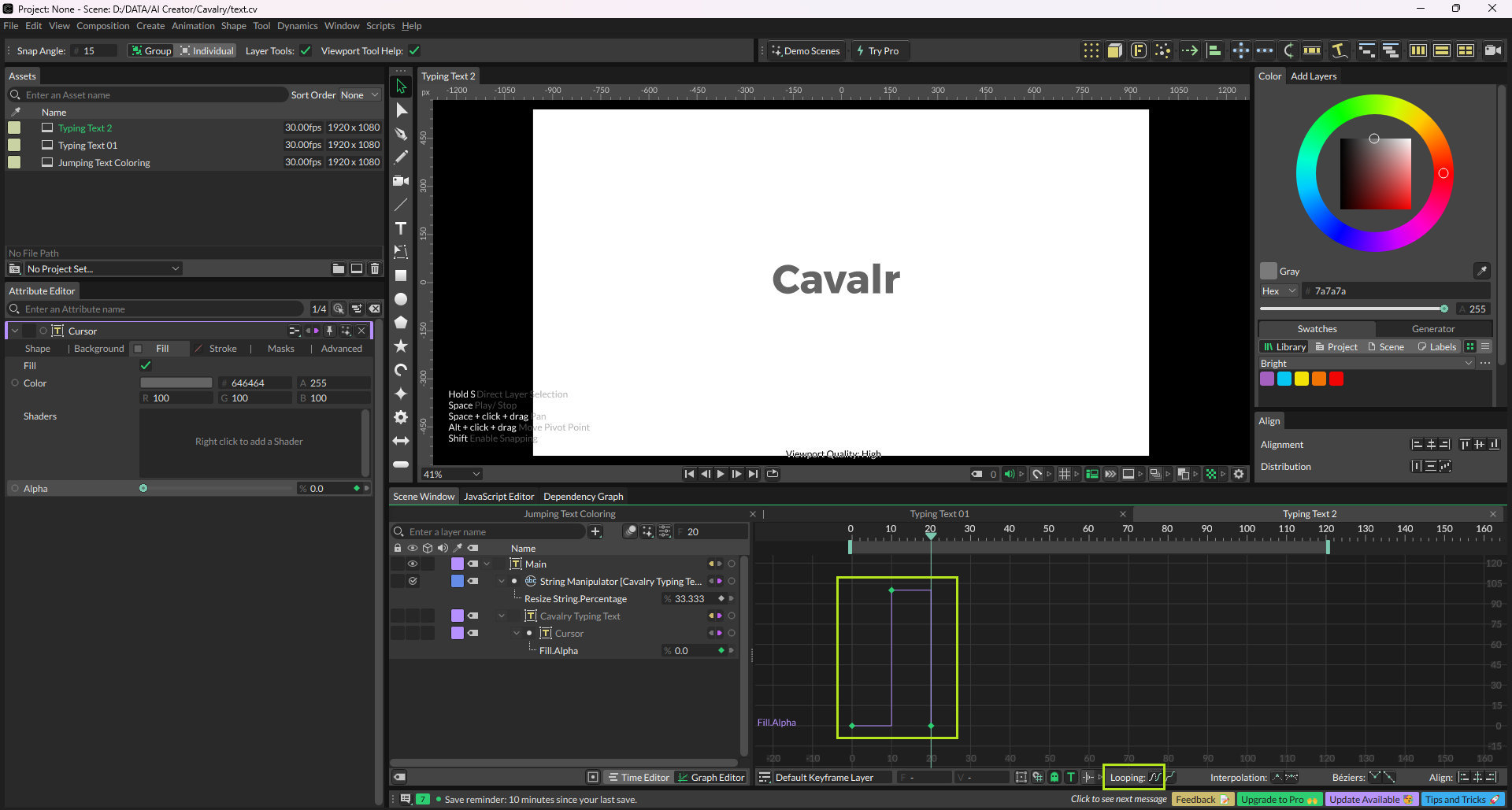
Task: Open the Animation menu
Action: pos(193,26)
